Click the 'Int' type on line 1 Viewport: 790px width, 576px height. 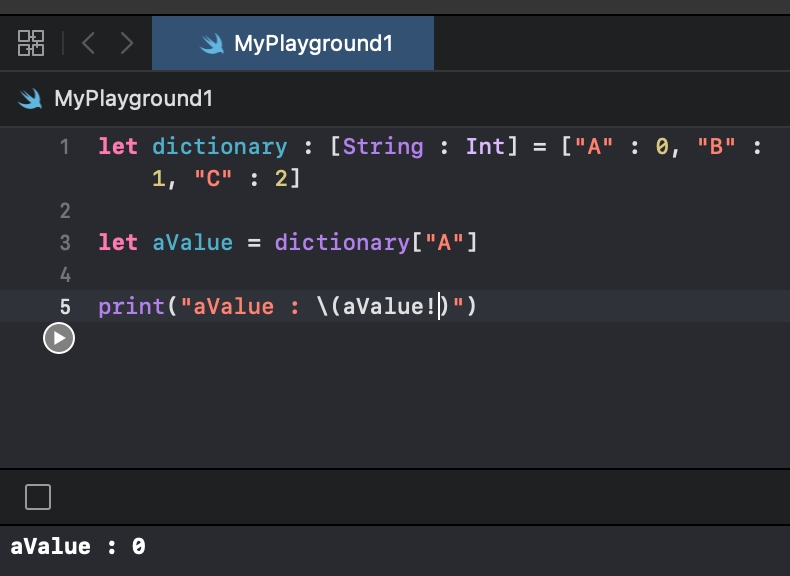(485, 147)
